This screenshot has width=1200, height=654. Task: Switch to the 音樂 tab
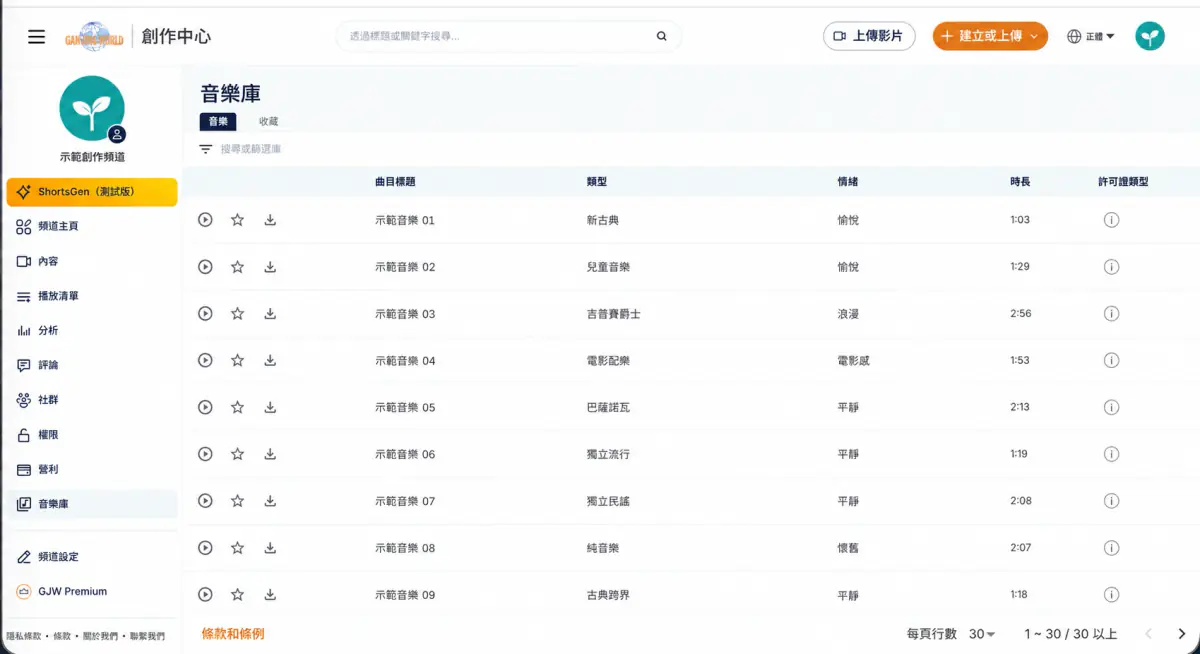pyautogui.click(x=218, y=121)
